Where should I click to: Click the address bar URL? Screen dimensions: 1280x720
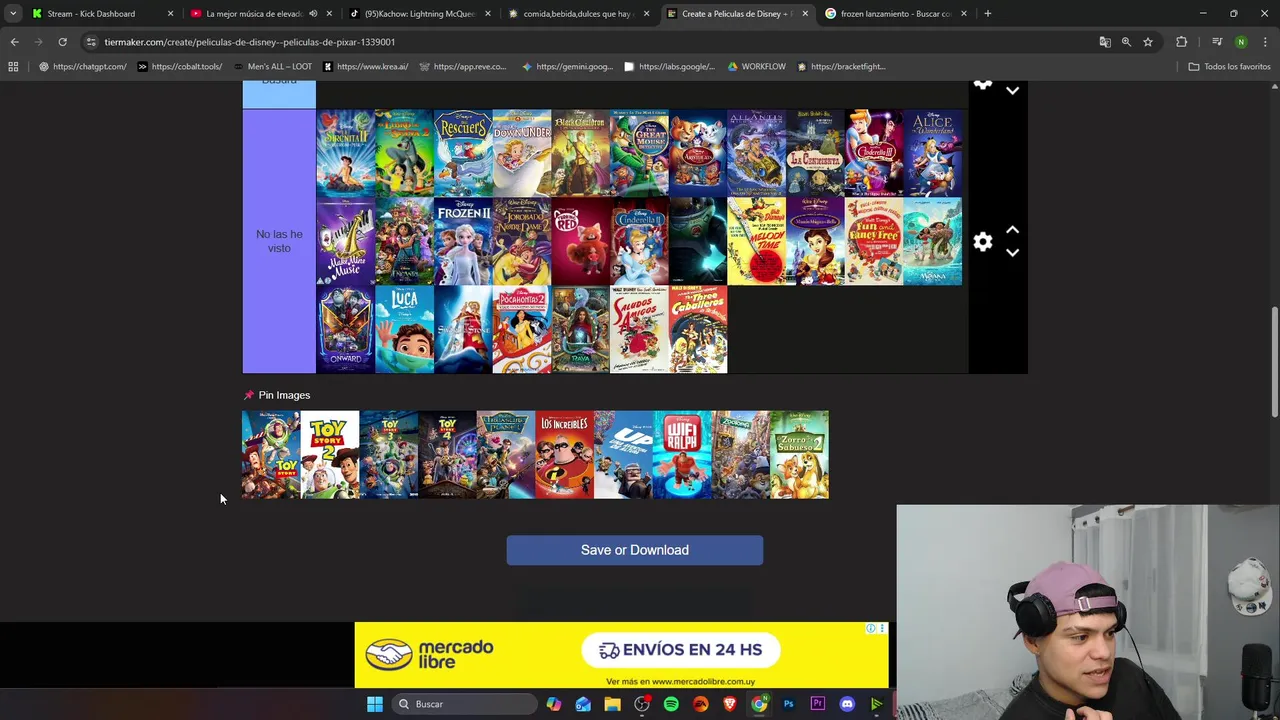[x=250, y=42]
